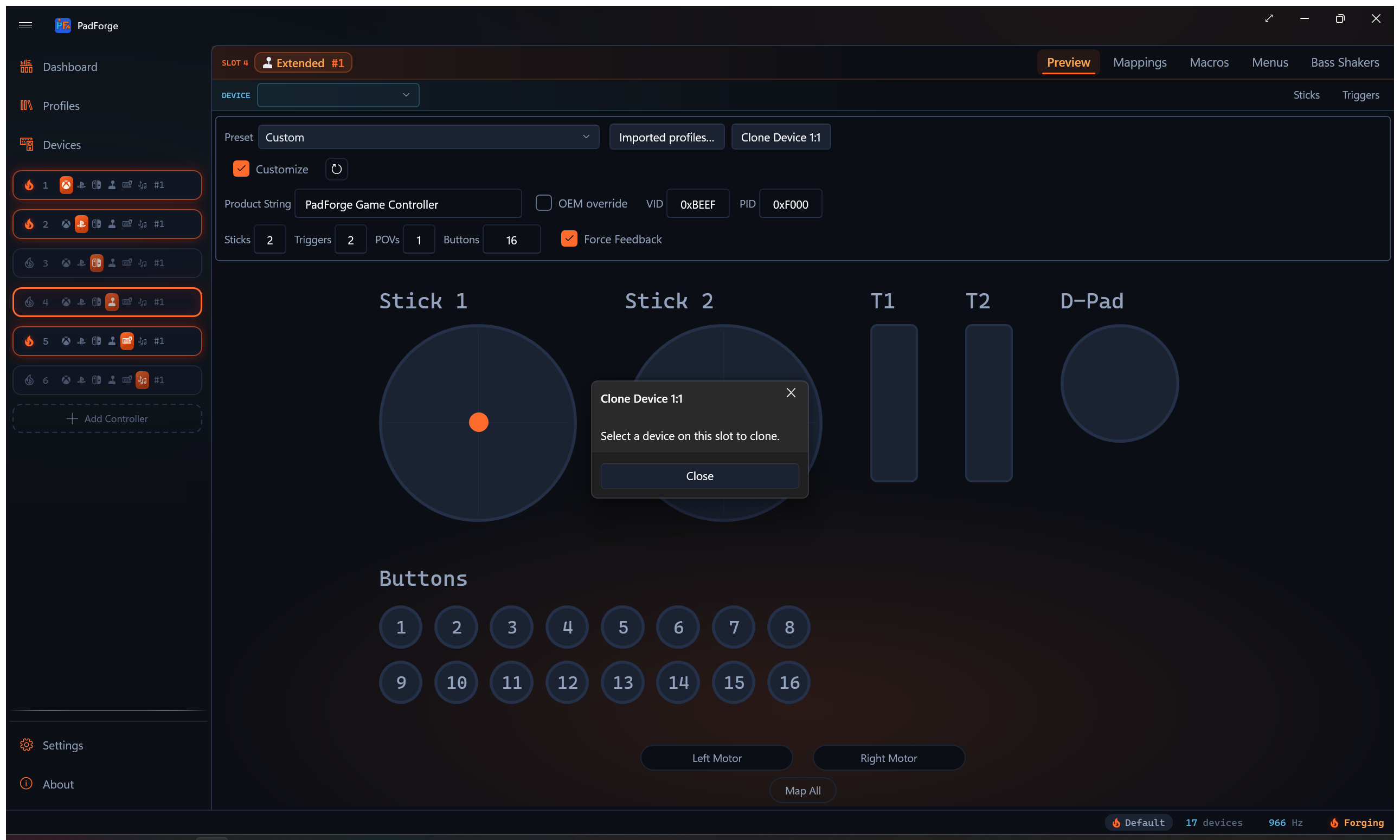Viewport: 1400px width, 840px height.
Task: Disable the Force Feedback checkbox
Action: tap(569, 238)
